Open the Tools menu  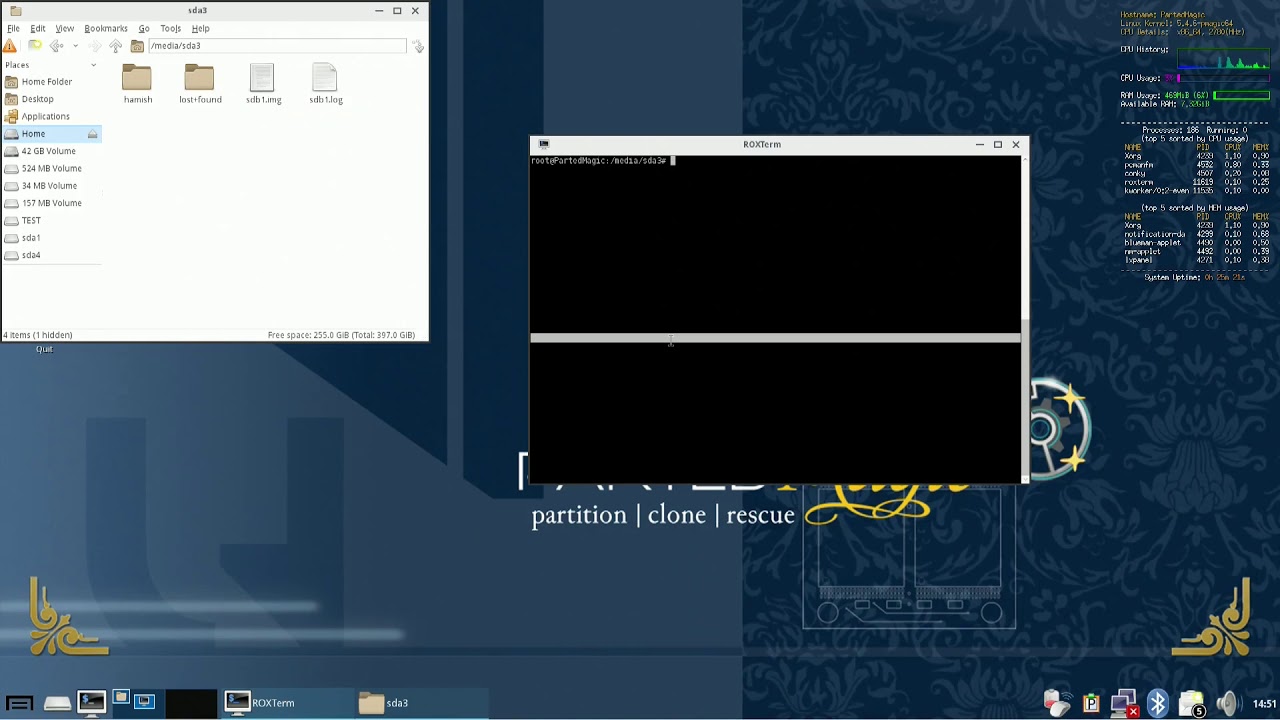(x=171, y=28)
